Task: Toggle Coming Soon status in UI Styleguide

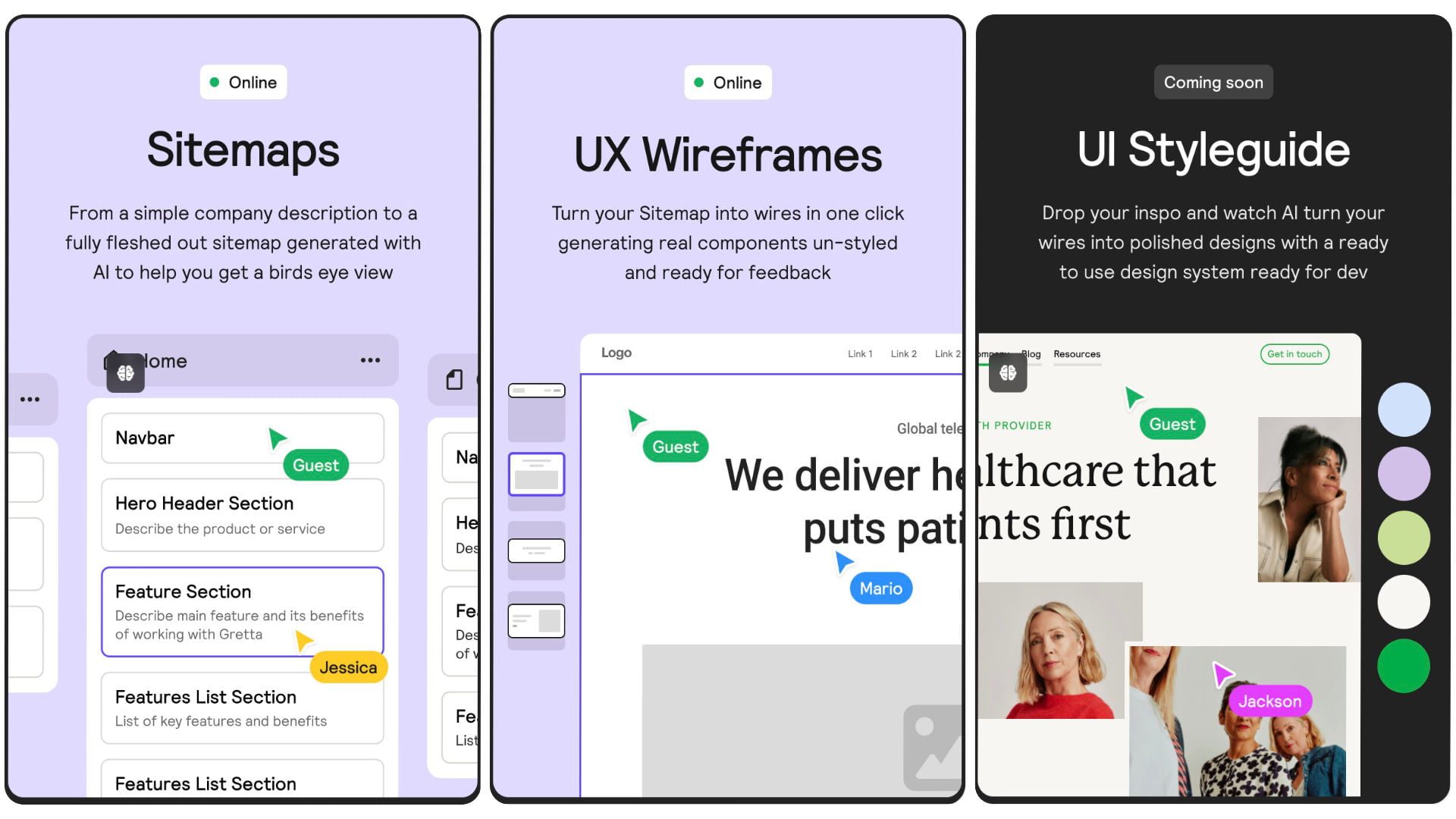Action: pos(1213,82)
